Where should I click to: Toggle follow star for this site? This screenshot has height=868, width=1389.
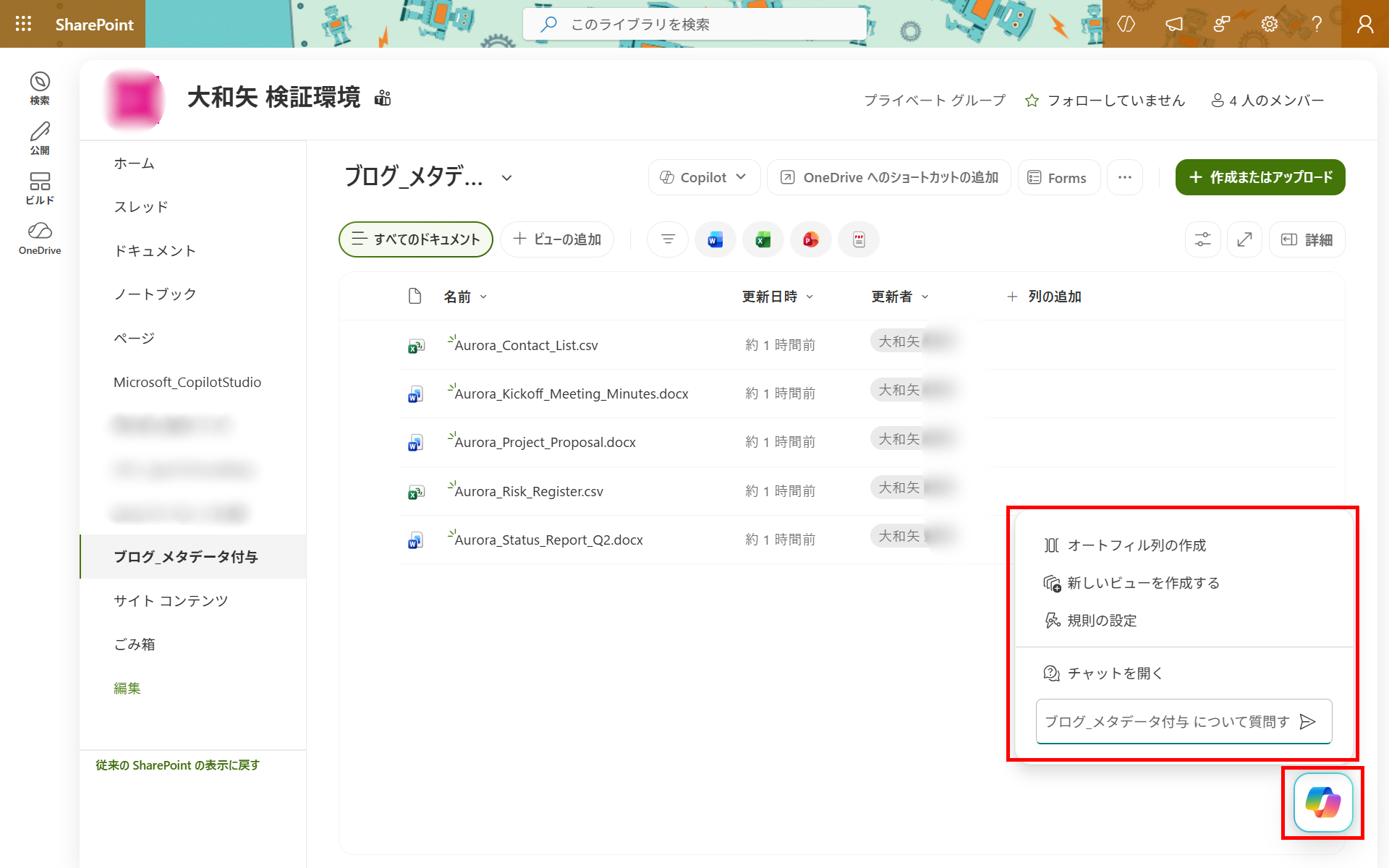click(1032, 101)
